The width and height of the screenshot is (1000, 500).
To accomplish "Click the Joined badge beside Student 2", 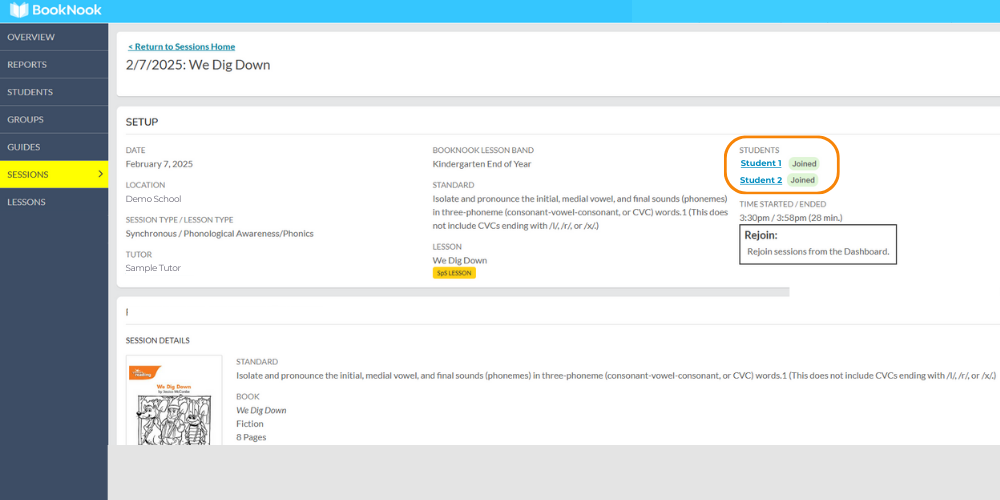I will point(803,180).
